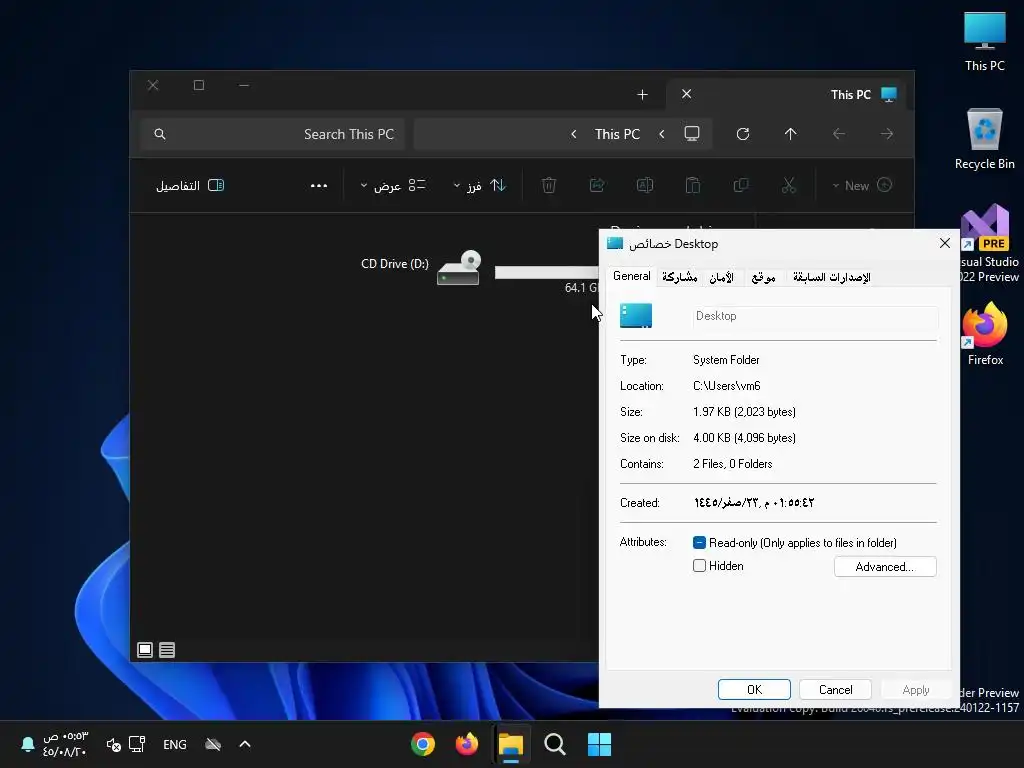Open the New dropdown button
This screenshot has width=1024, height=768.
[861, 185]
